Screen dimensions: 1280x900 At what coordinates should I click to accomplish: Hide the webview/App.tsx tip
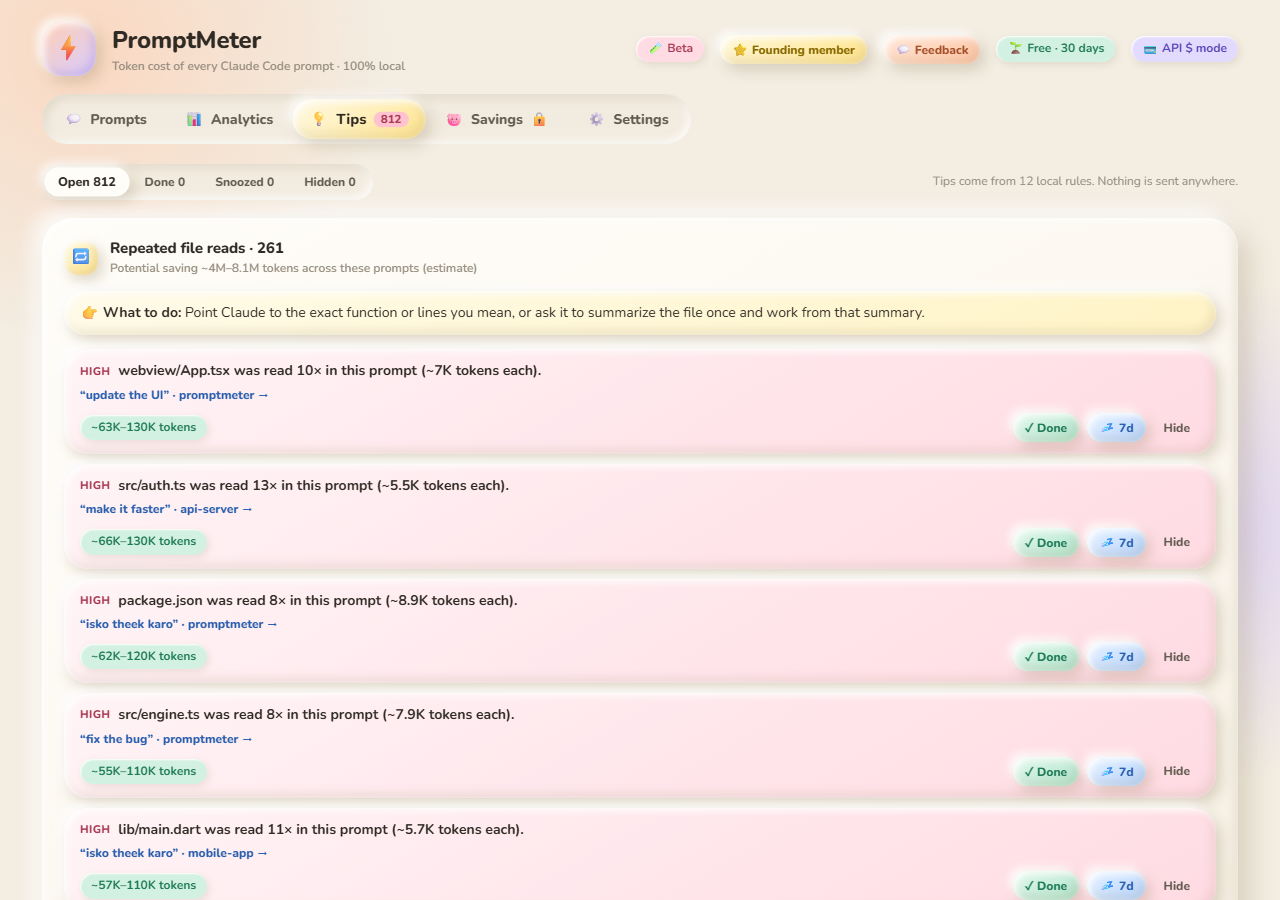coord(1177,428)
